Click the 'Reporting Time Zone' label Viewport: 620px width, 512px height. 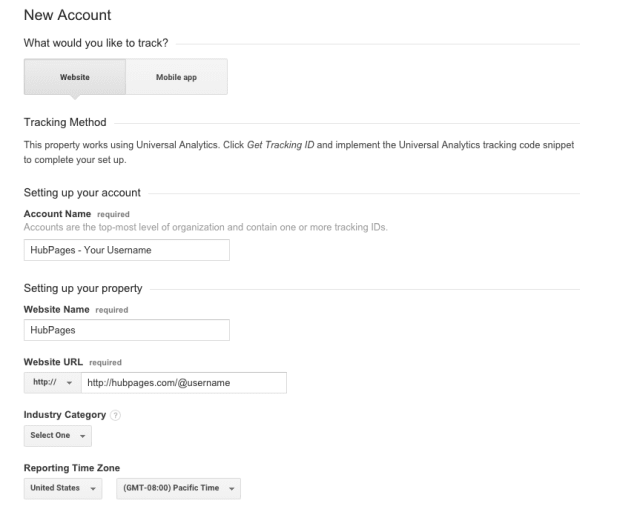pyautogui.click(x=71, y=468)
